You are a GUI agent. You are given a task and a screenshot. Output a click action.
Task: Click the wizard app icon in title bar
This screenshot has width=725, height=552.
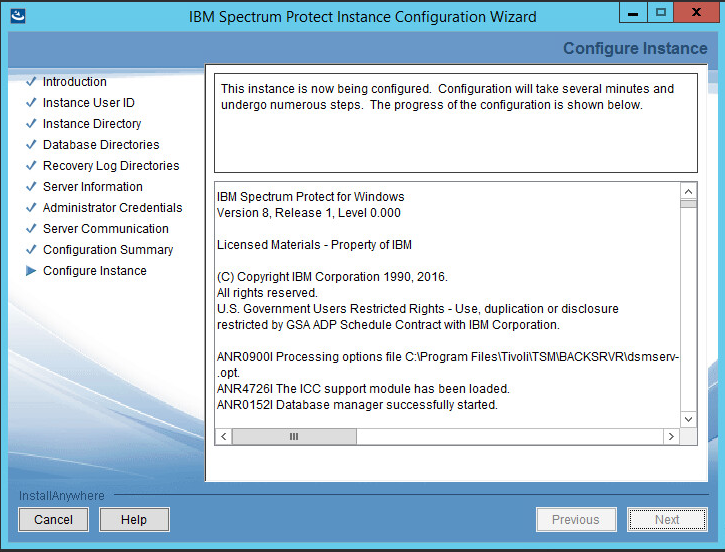[x=18, y=16]
